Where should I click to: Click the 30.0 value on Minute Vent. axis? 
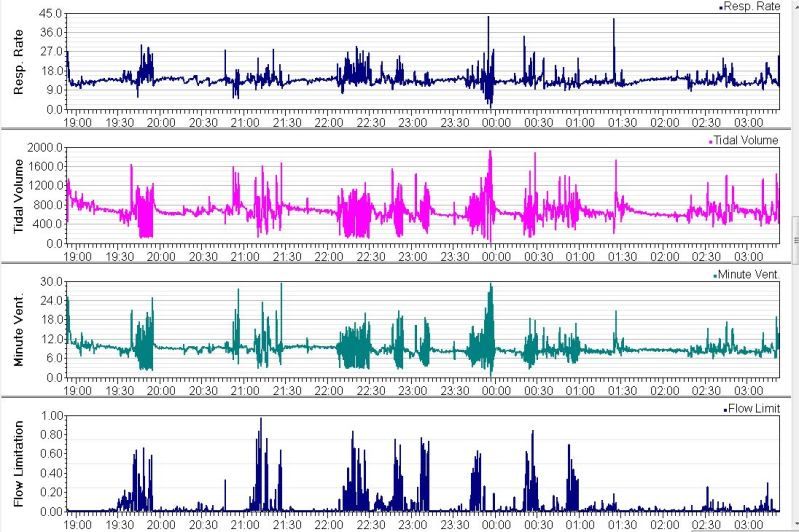click(x=50, y=281)
